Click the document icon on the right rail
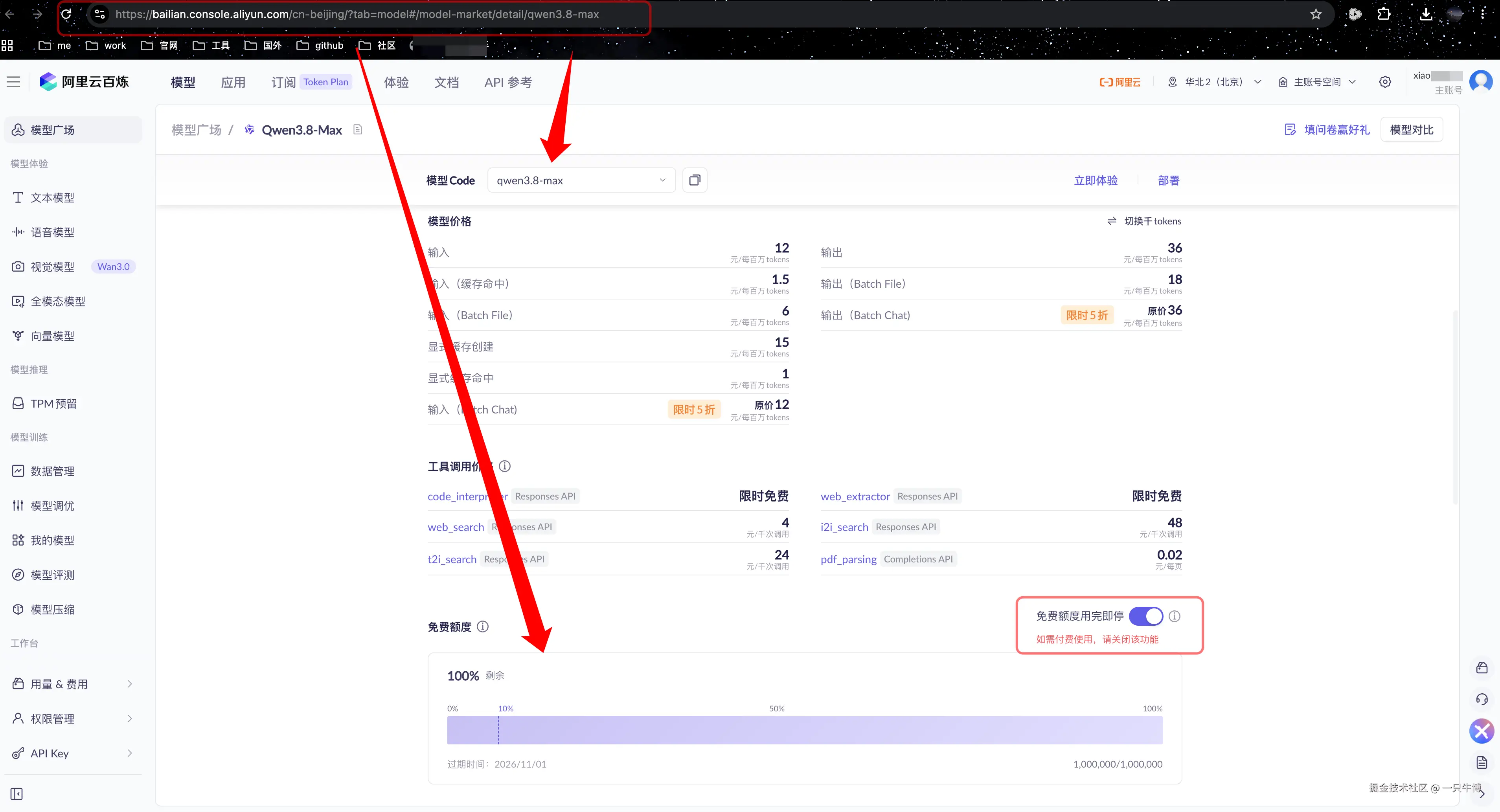This screenshot has height=812, width=1500. tap(1482, 762)
